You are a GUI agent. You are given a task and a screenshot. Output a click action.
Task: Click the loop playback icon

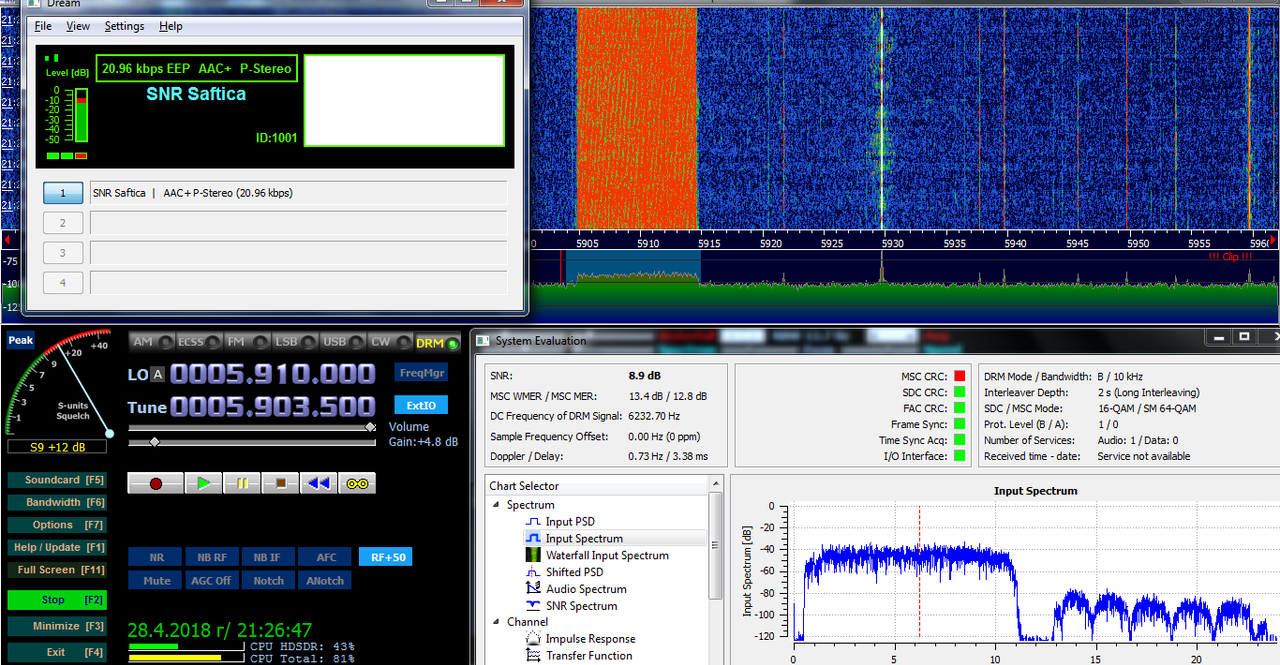[357, 483]
